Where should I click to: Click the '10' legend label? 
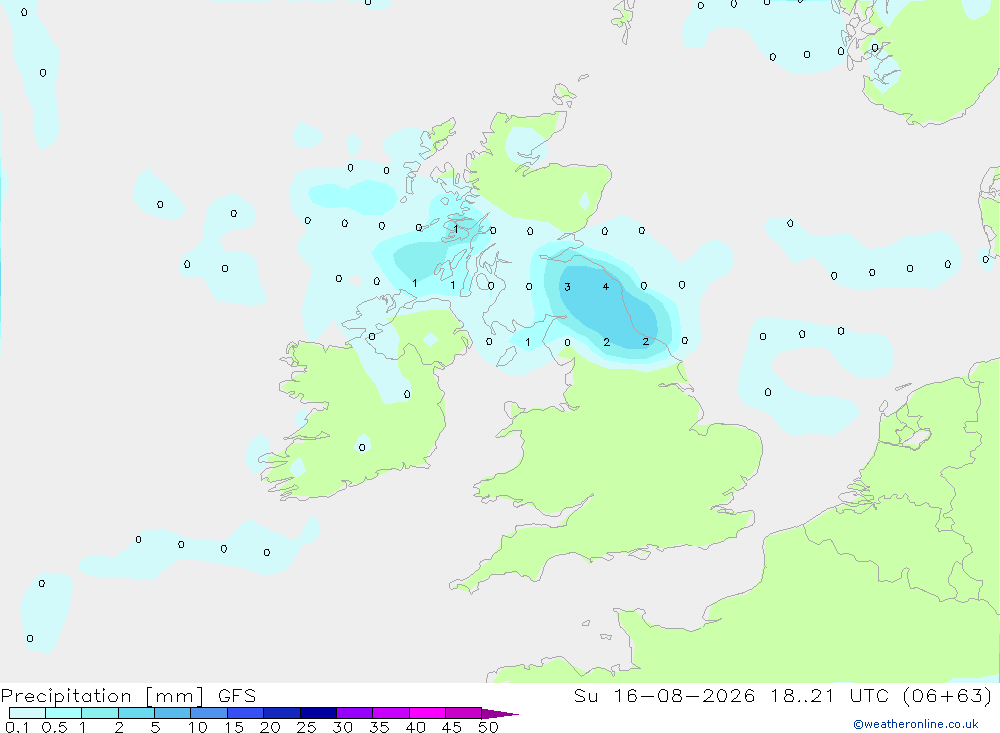point(198,727)
